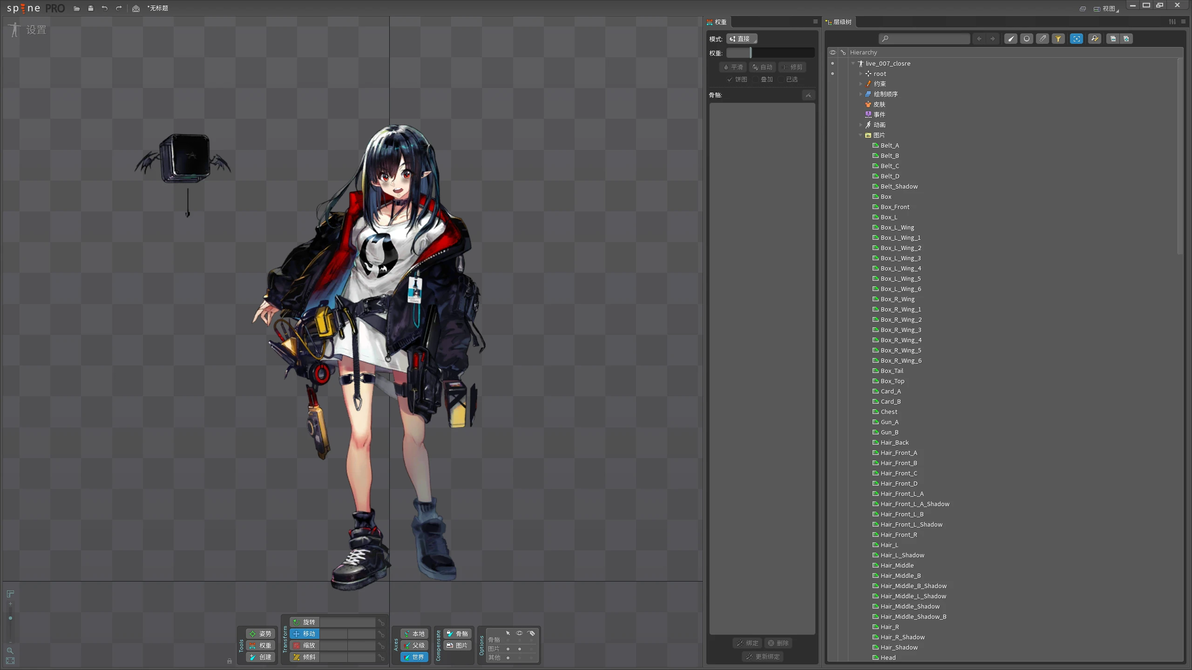Toggle the bones filter icon in tree
This screenshot has width=1192, height=670.
1010,39
